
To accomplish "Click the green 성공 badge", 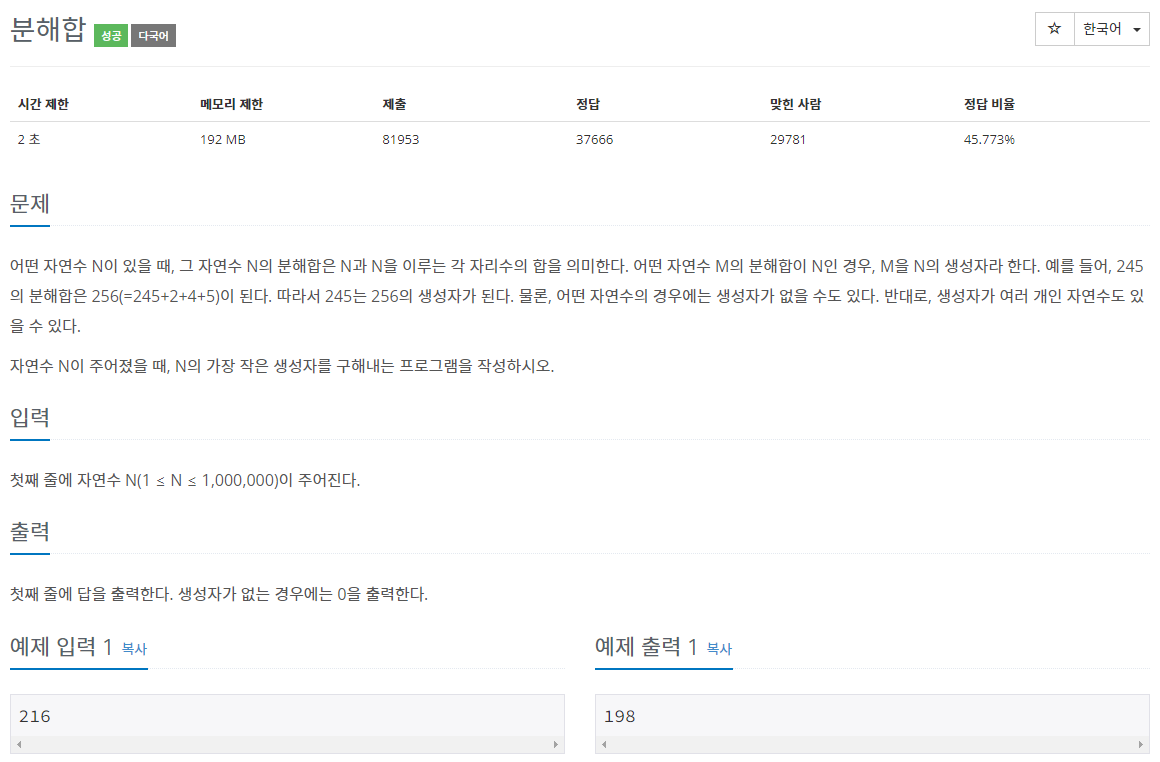I will tap(111, 36).
